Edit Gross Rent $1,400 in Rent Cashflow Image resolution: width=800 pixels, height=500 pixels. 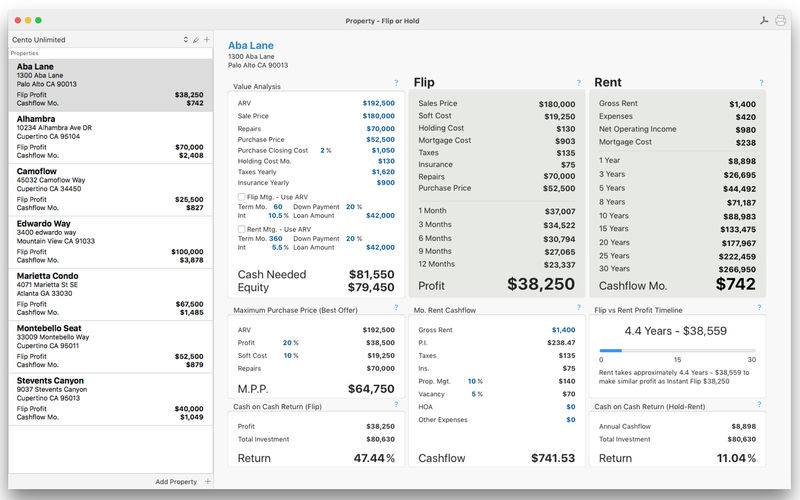pos(563,330)
